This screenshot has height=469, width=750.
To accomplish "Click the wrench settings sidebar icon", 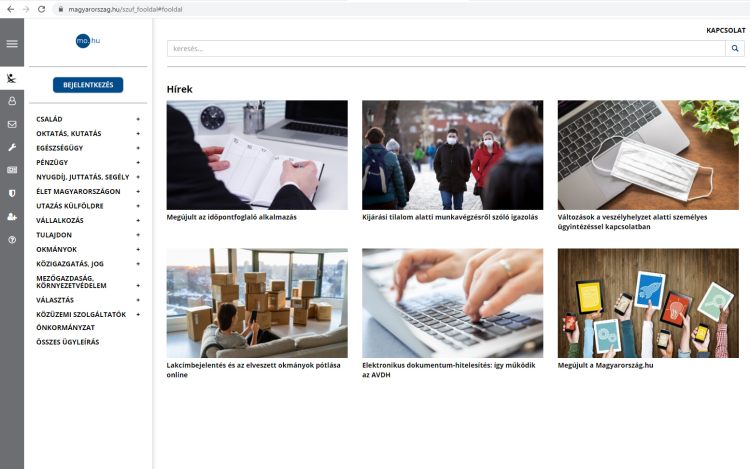I will coord(12,147).
